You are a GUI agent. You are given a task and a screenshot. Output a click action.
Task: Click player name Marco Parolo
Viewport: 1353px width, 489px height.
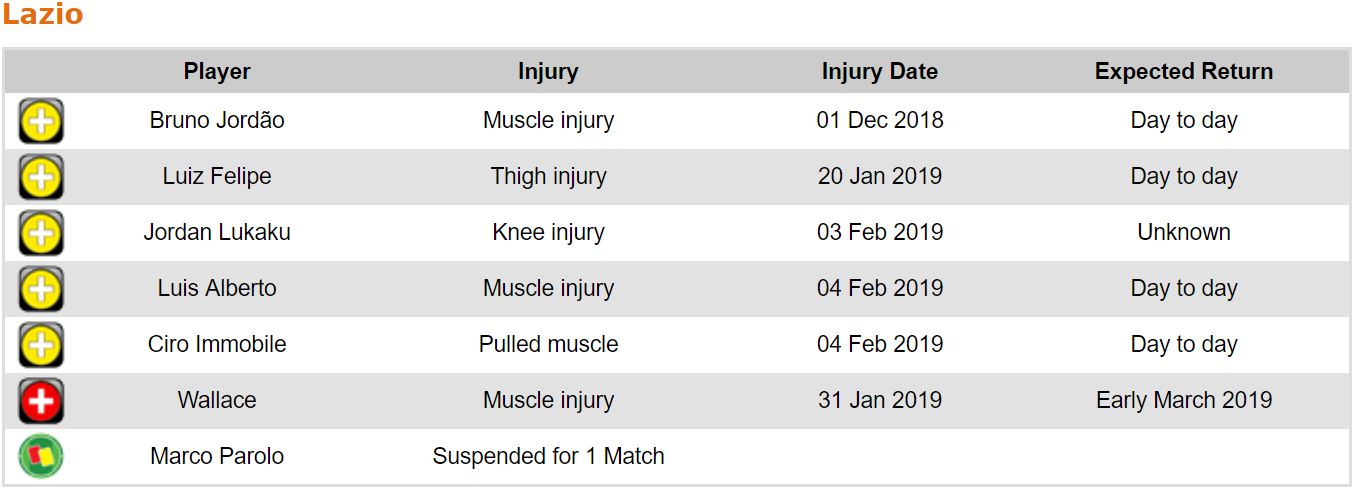tap(217, 456)
